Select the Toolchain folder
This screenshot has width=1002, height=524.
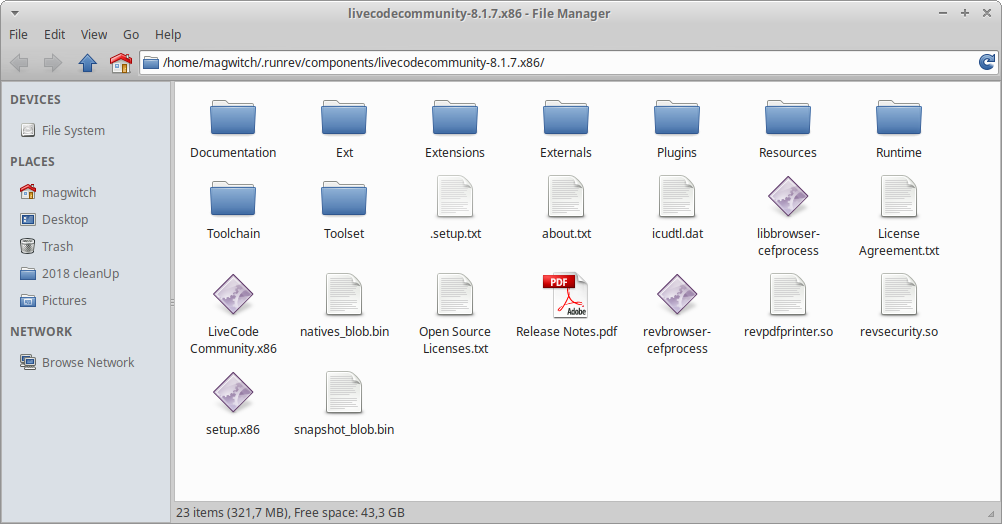(x=233, y=197)
